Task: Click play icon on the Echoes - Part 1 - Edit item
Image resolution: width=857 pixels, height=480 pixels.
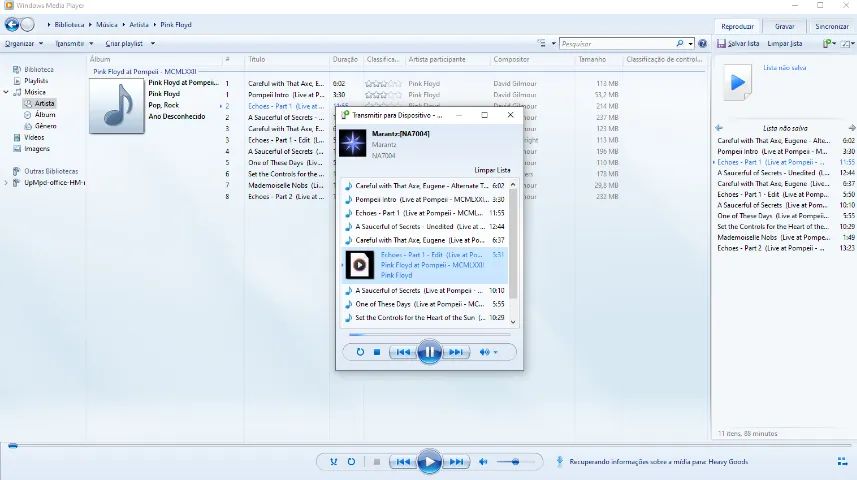Action: (x=360, y=265)
